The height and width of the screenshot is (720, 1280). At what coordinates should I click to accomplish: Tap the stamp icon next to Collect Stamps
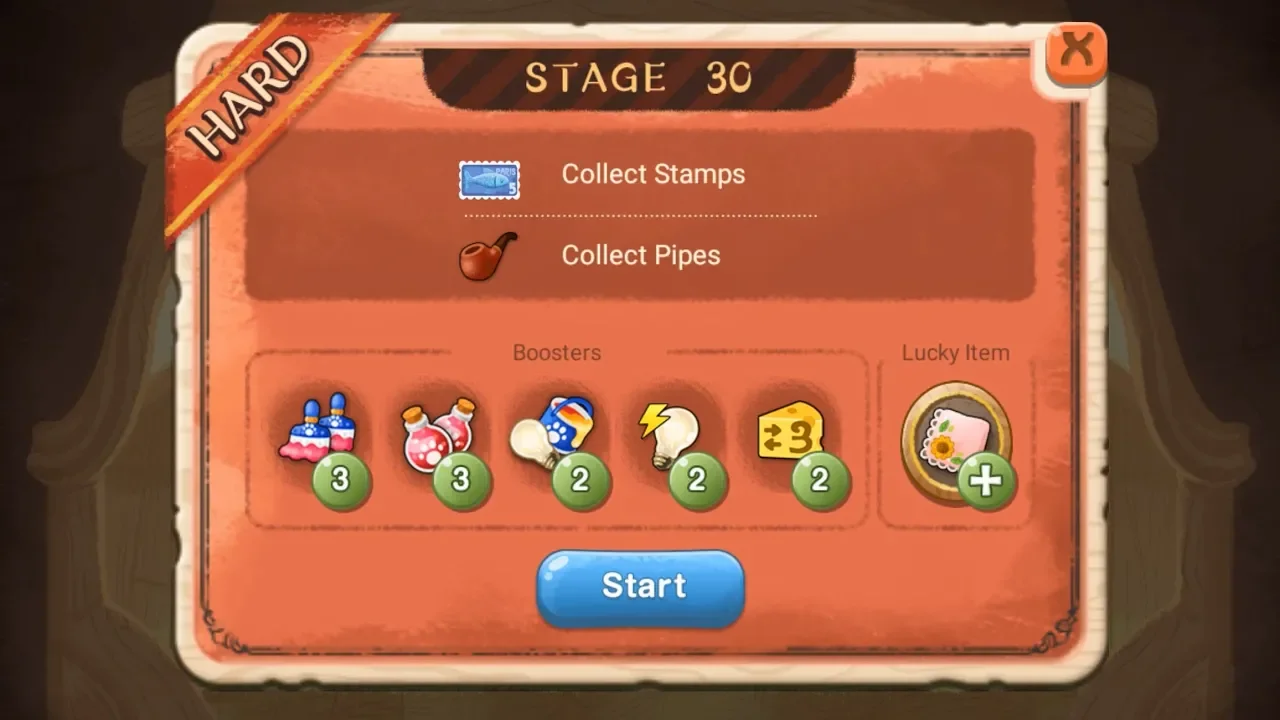(x=489, y=180)
